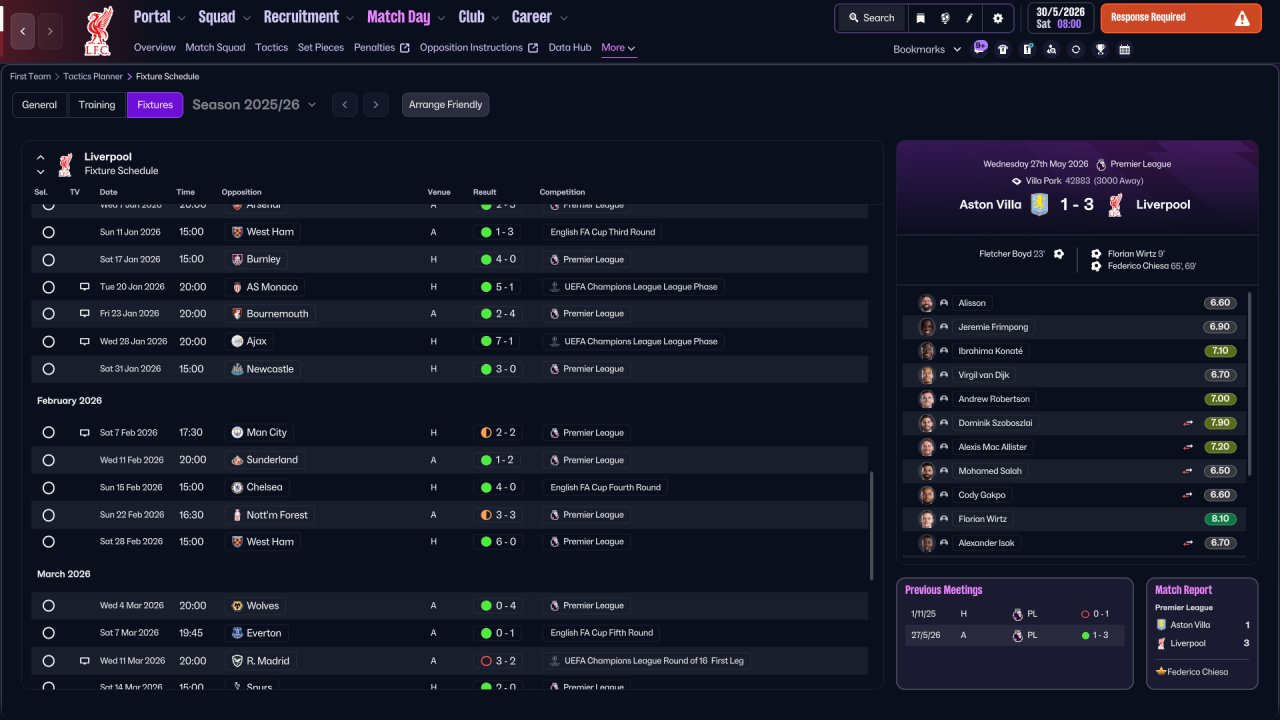Click the bookmark flag icon beside Search
The width and height of the screenshot is (1280, 720).
[920, 18]
